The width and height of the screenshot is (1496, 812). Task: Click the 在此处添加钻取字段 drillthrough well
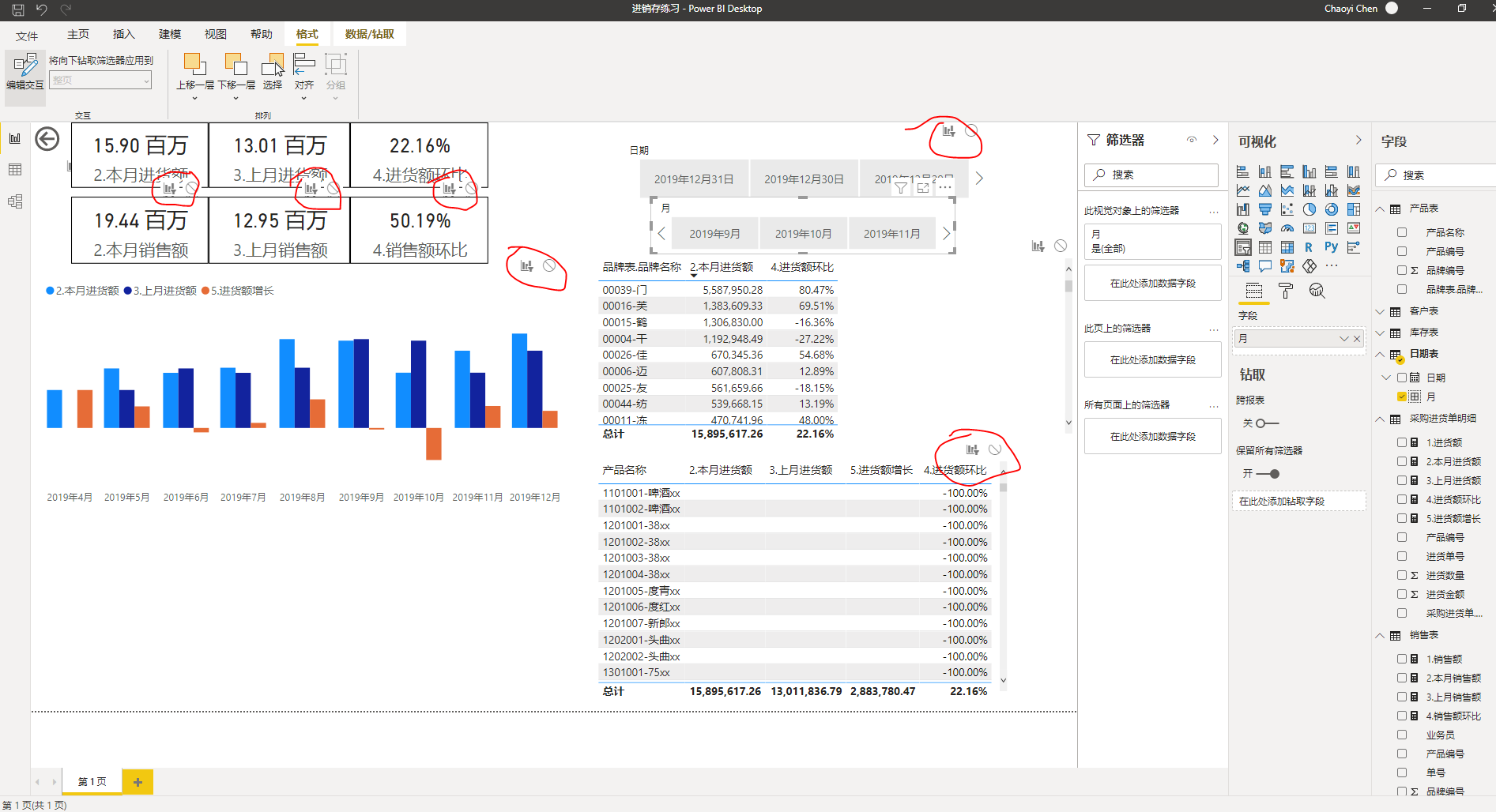[1299, 501]
